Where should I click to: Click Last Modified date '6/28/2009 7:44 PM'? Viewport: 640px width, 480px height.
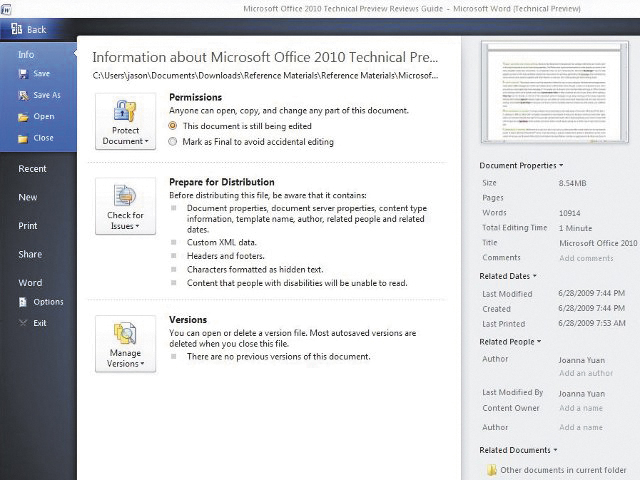click(592, 293)
